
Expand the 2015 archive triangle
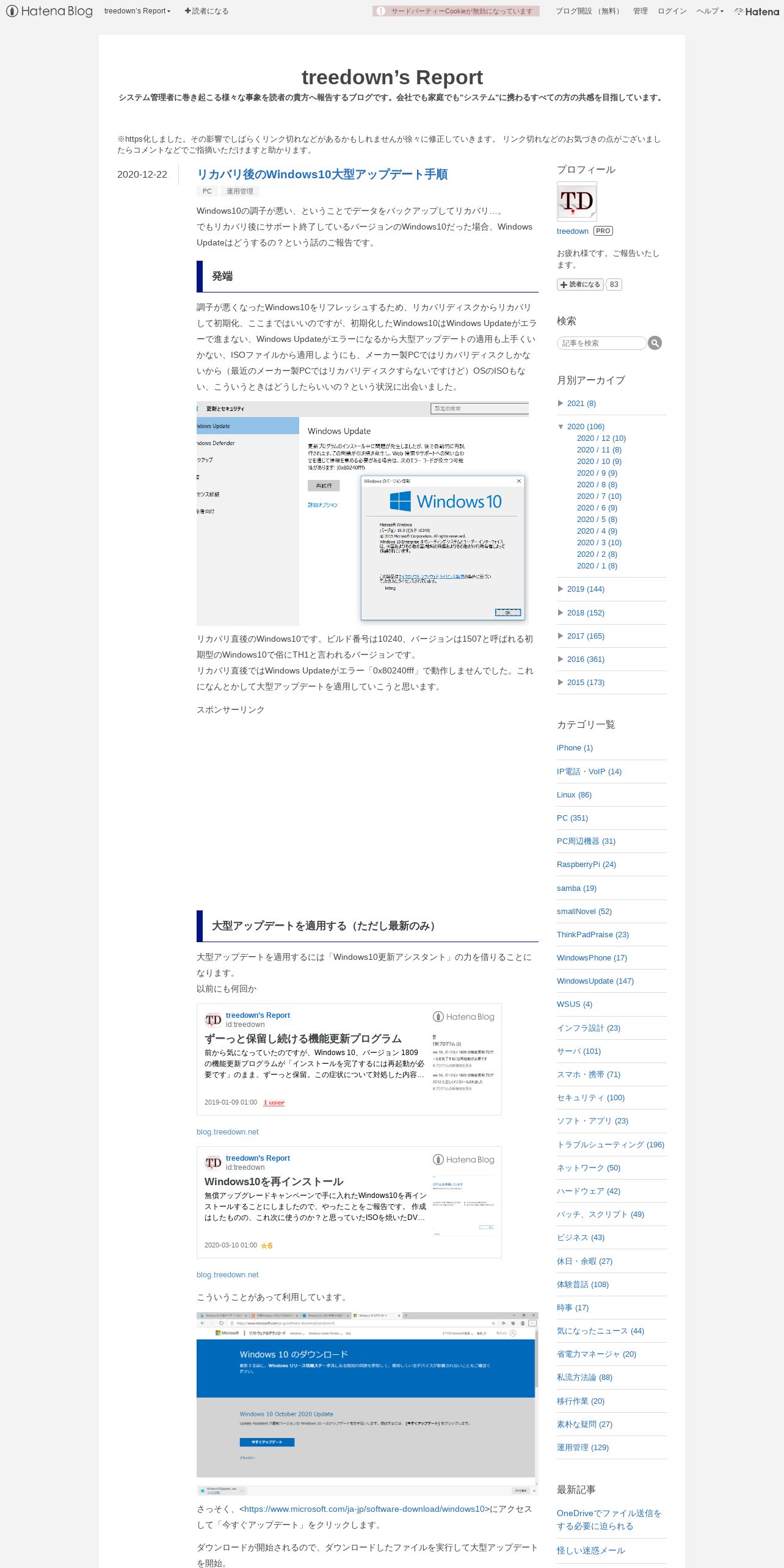coord(561,682)
